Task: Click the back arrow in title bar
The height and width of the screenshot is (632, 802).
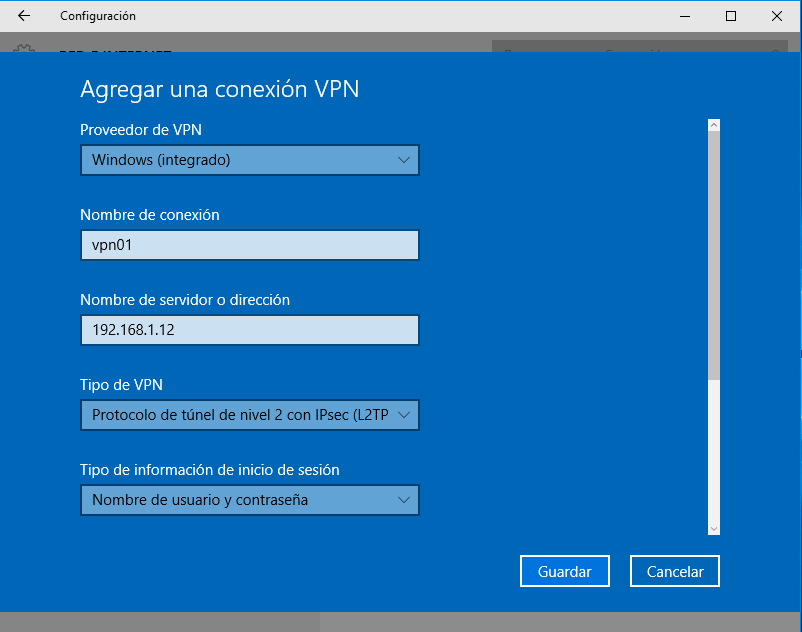Action: point(24,16)
